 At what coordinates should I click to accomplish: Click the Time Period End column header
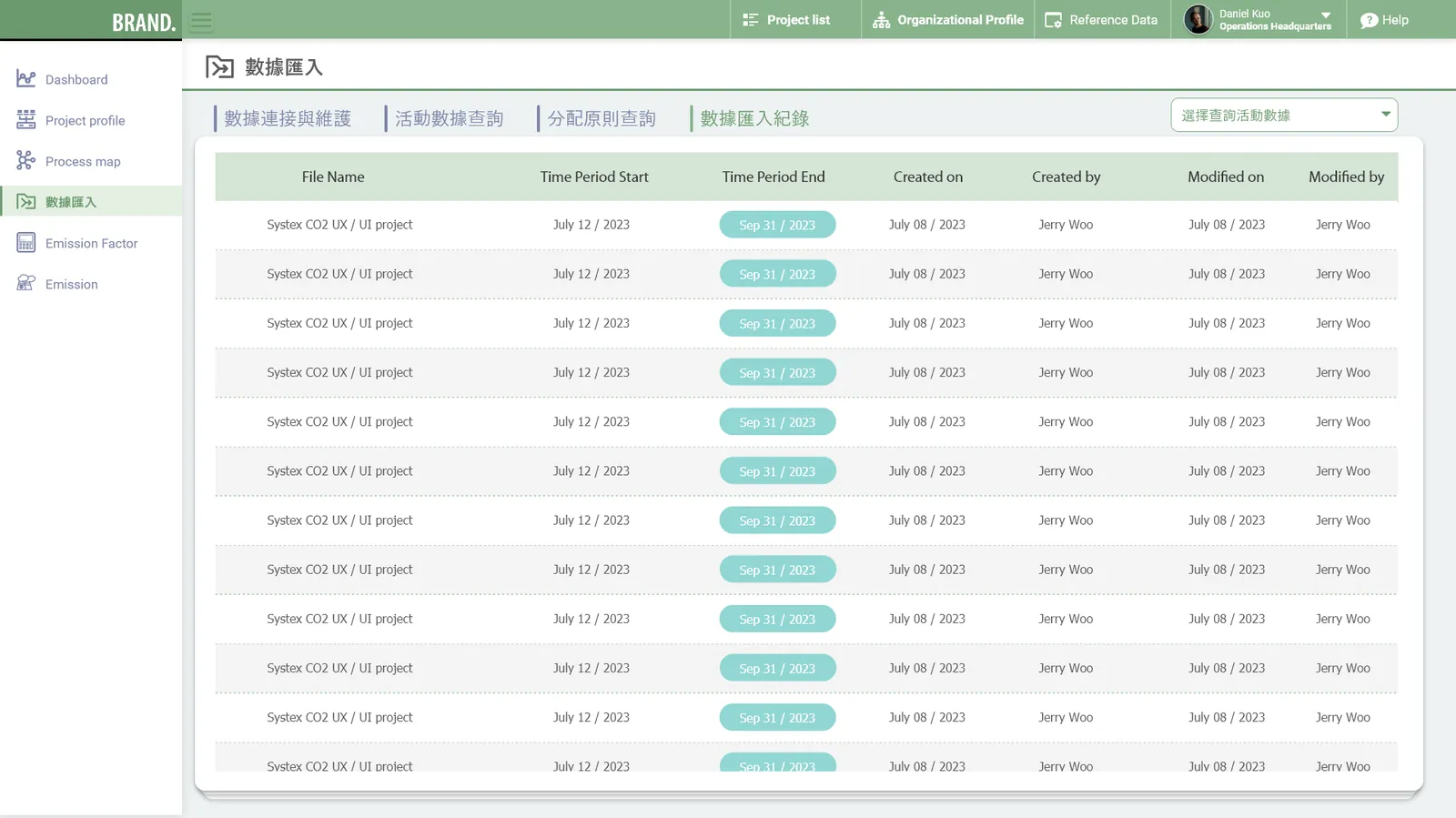pyautogui.click(x=773, y=177)
